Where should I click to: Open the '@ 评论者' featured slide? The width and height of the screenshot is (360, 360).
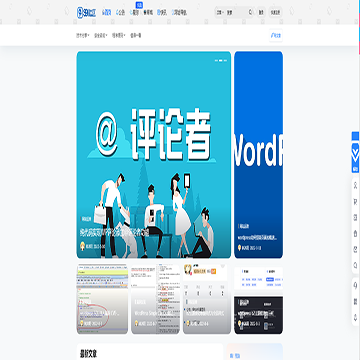[154, 155]
